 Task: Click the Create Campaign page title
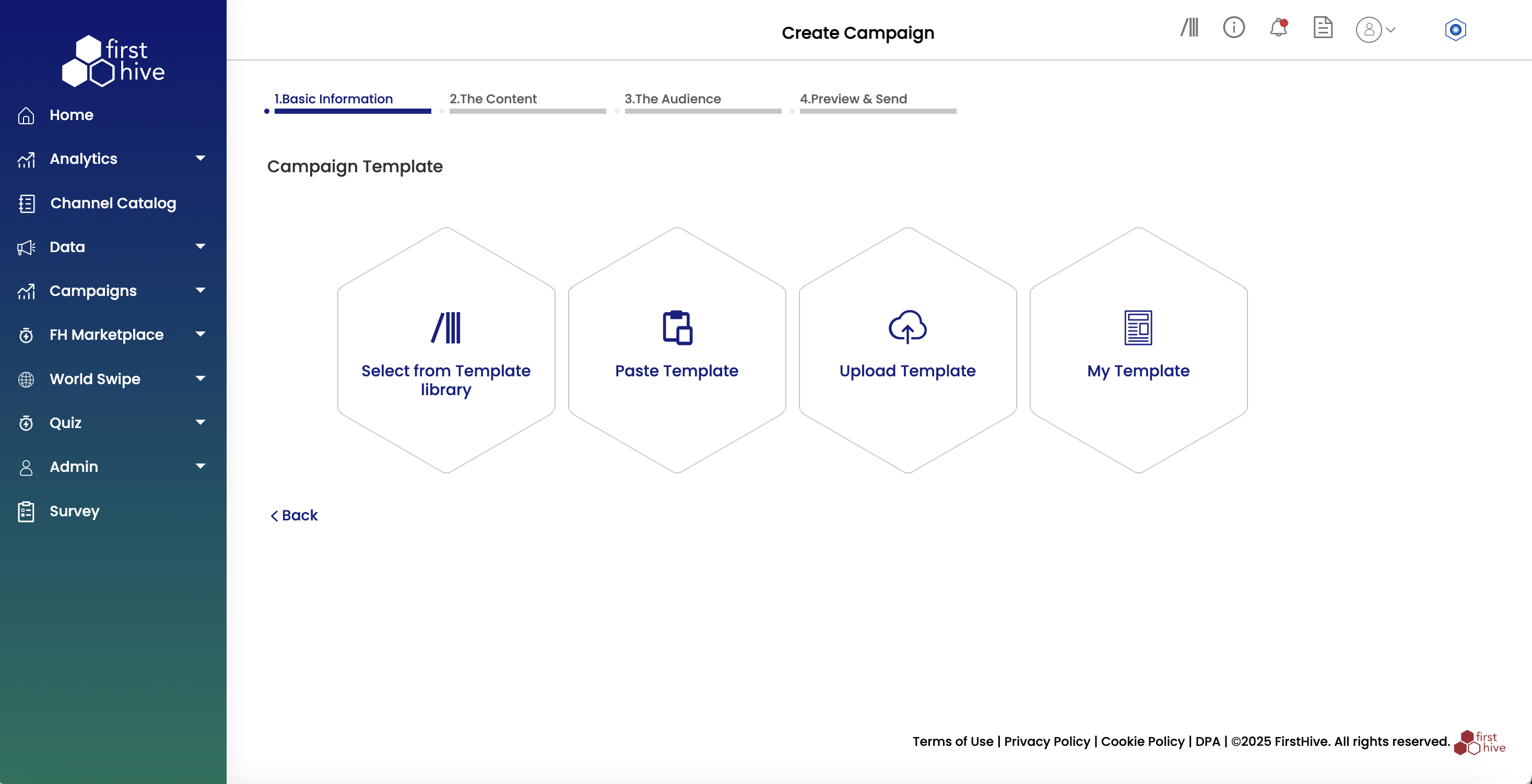pyautogui.click(x=857, y=33)
